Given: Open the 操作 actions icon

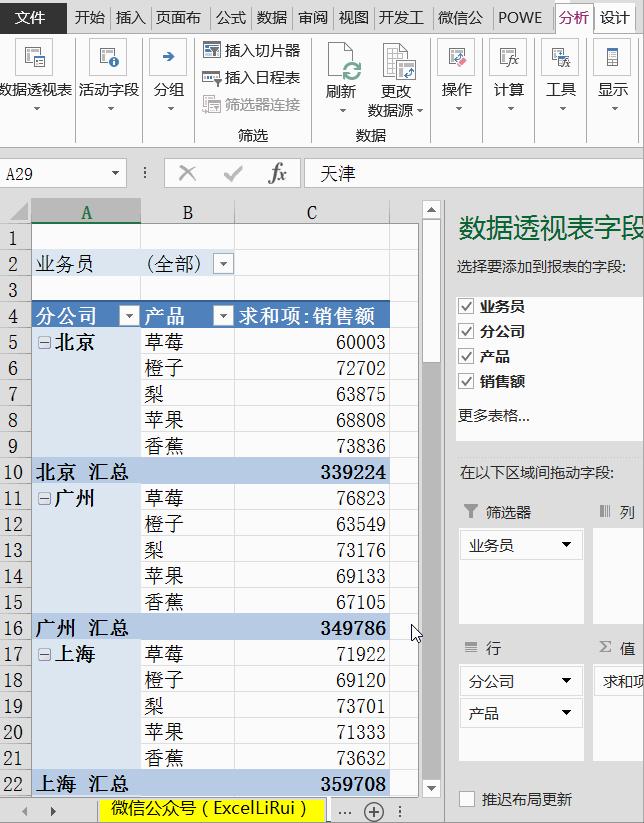Looking at the screenshot, I should pos(457,57).
